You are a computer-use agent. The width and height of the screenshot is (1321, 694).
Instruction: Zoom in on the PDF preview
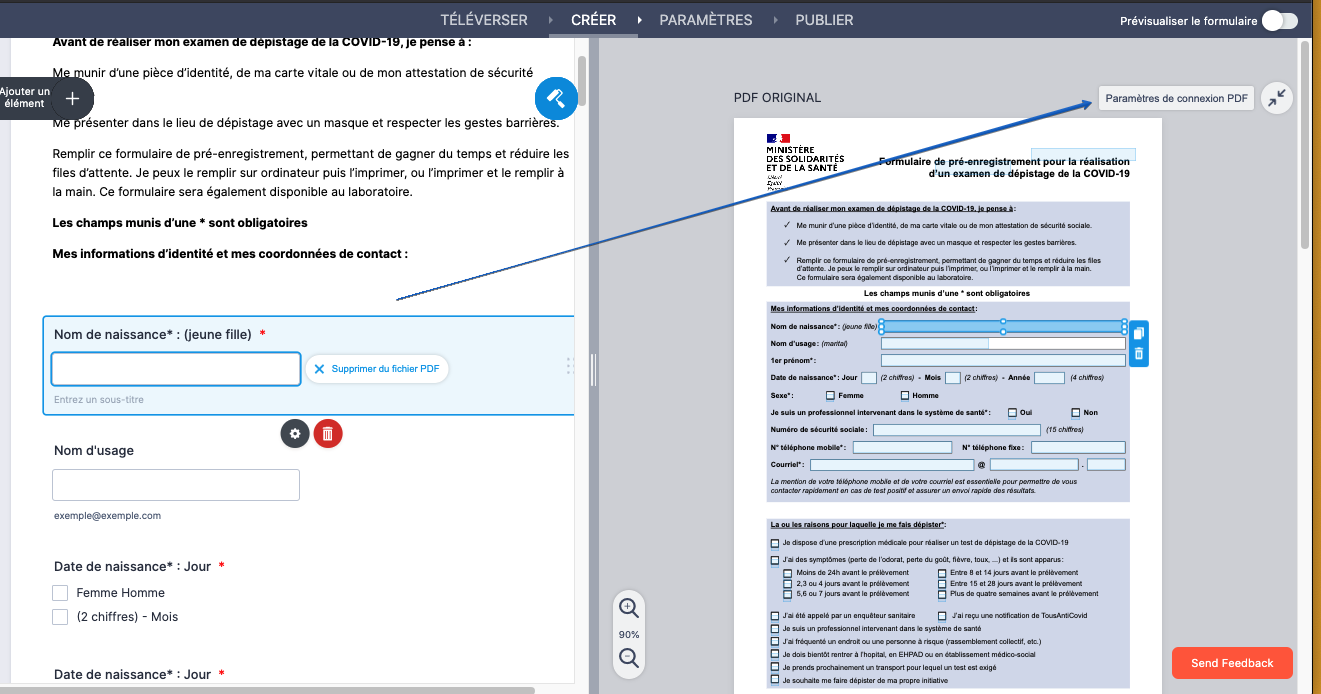[x=629, y=607]
